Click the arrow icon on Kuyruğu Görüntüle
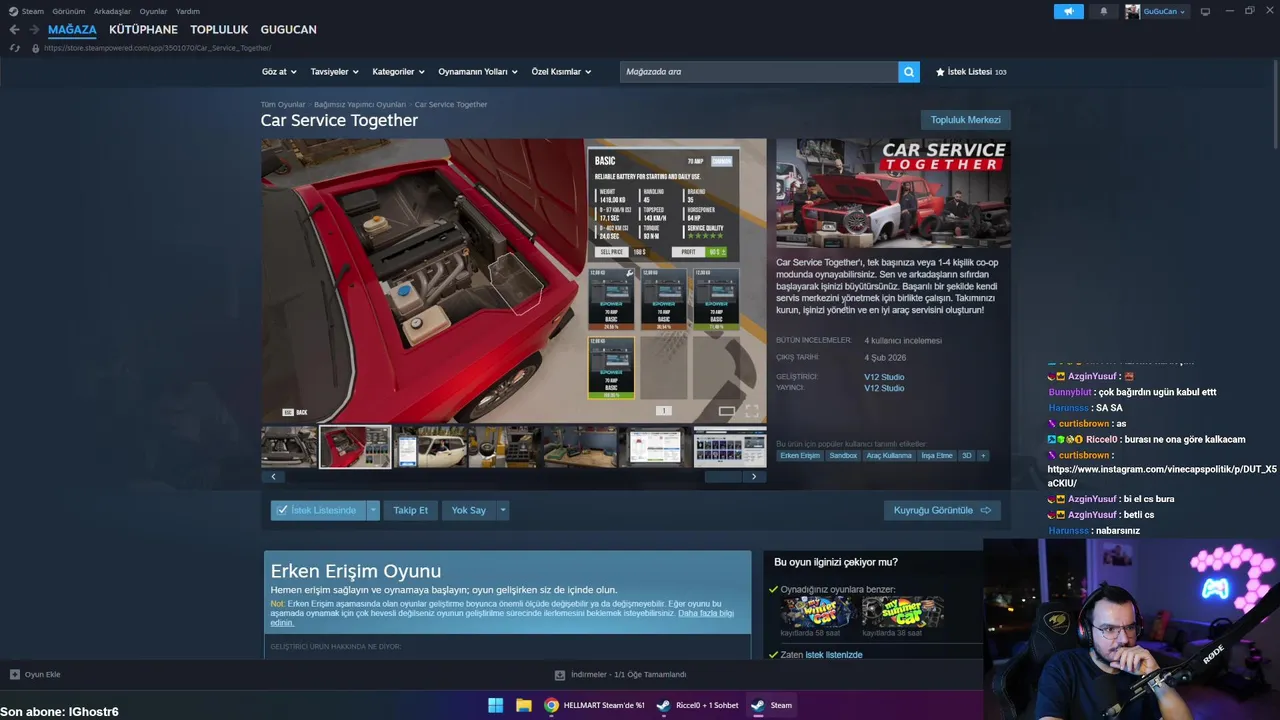The image size is (1280, 720). coord(985,510)
